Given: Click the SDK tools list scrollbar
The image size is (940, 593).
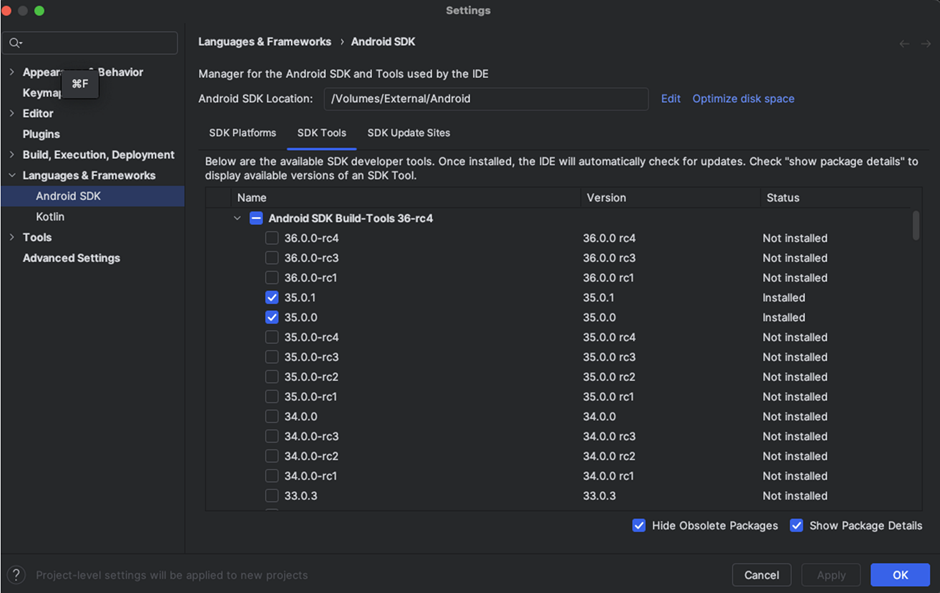Looking at the screenshot, I should (915, 225).
